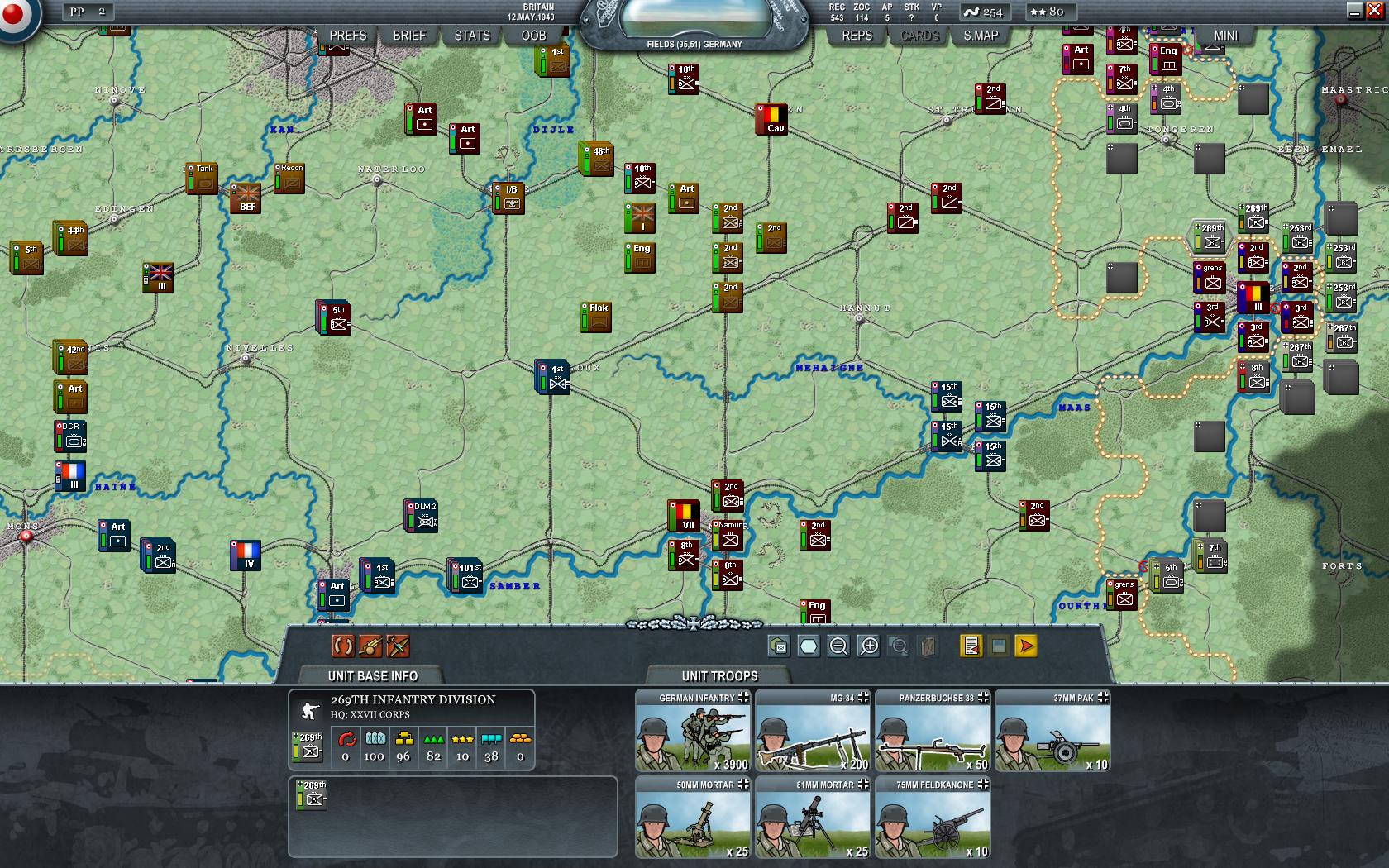Select the German Infantry troop card

[x=693, y=732]
